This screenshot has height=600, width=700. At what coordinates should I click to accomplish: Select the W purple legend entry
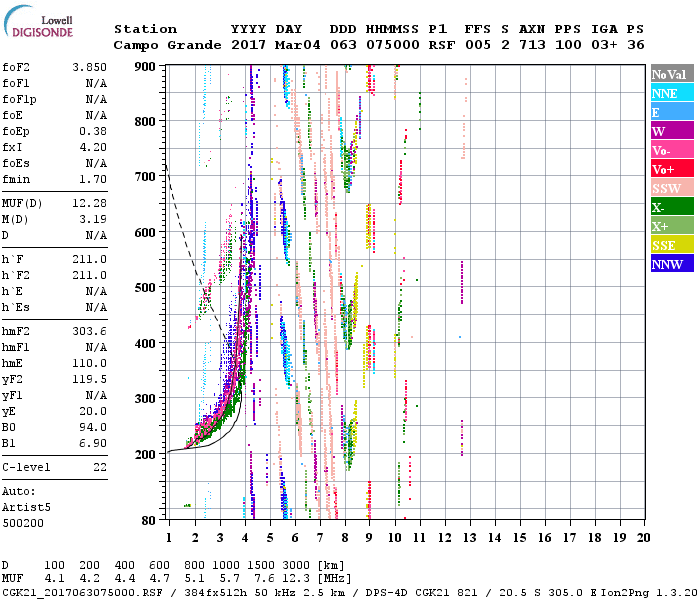(x=670, y=131)
